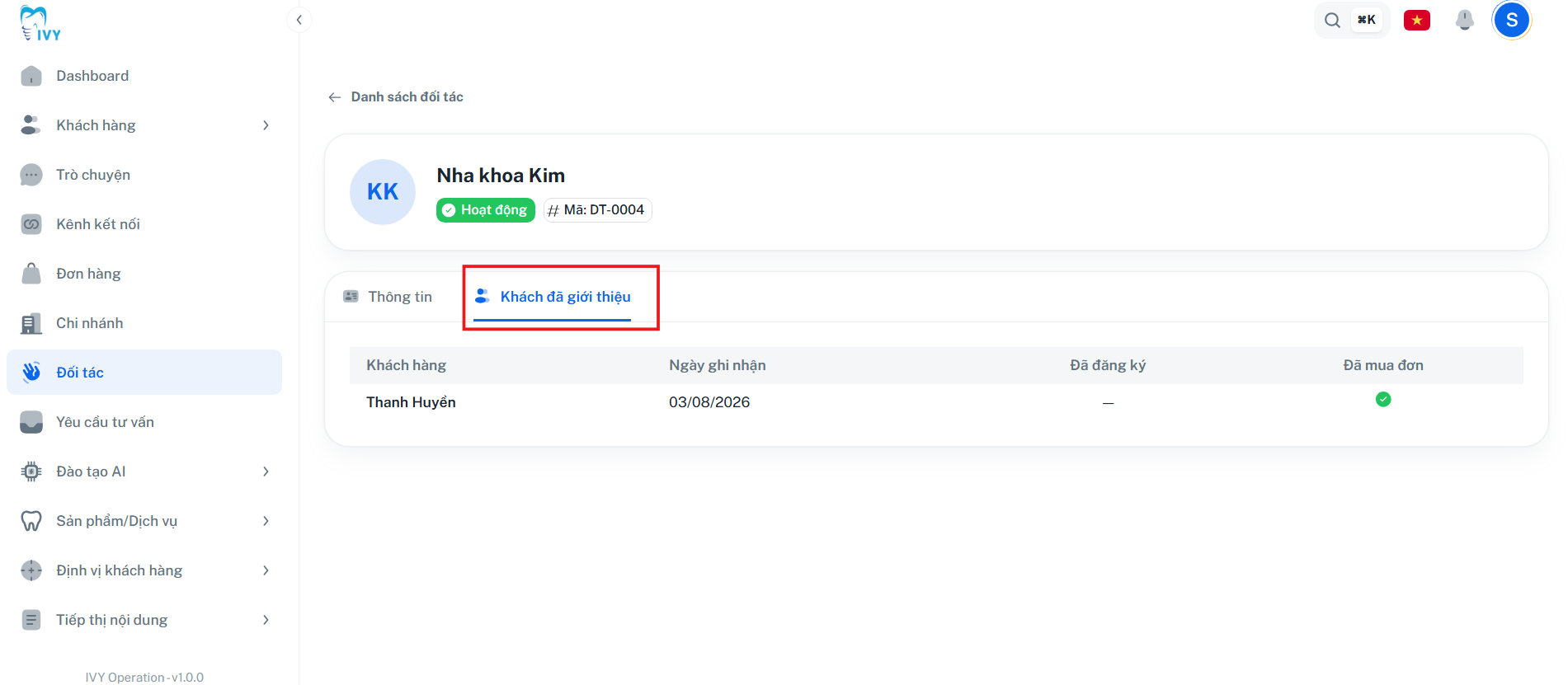Click the Đối tác menu label
Image resolution: width=1568 pixels, height=685 pixels.
(80, 373)
